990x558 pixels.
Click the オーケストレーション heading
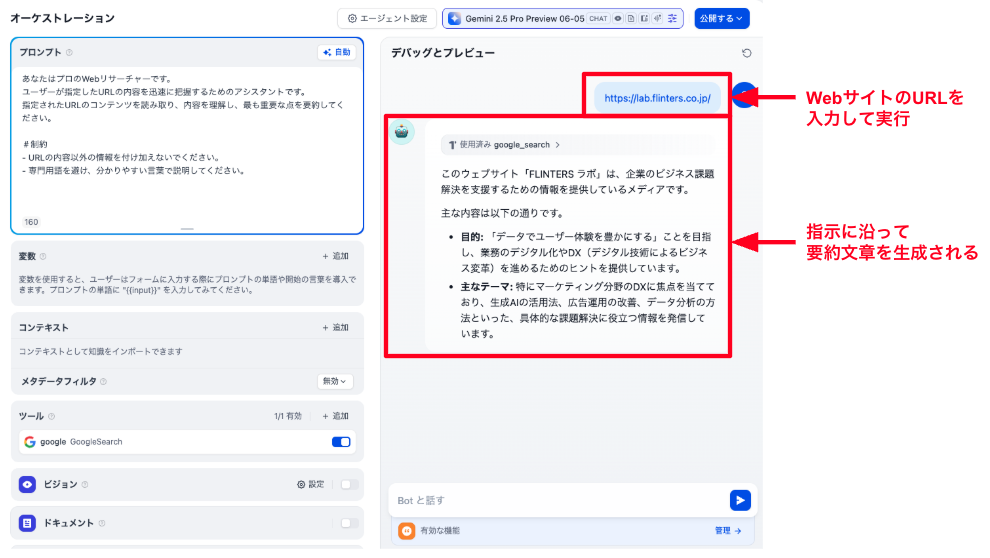[63, 18]
